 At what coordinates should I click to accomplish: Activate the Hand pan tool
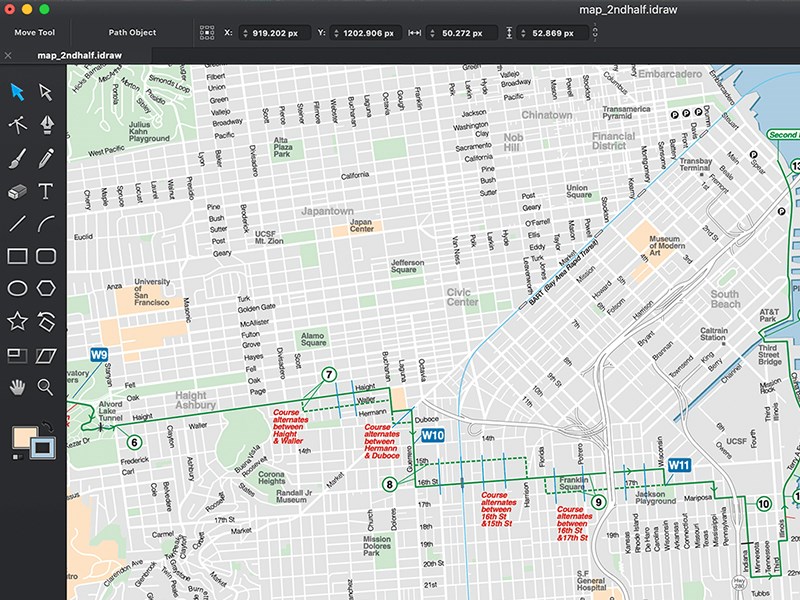pyautogui.click(x=17, y=388)
